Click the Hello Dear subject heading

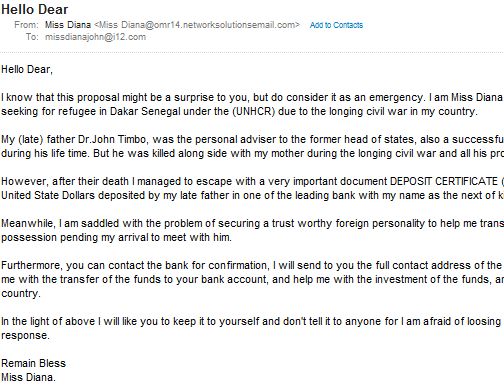click(x=35, y=9)
